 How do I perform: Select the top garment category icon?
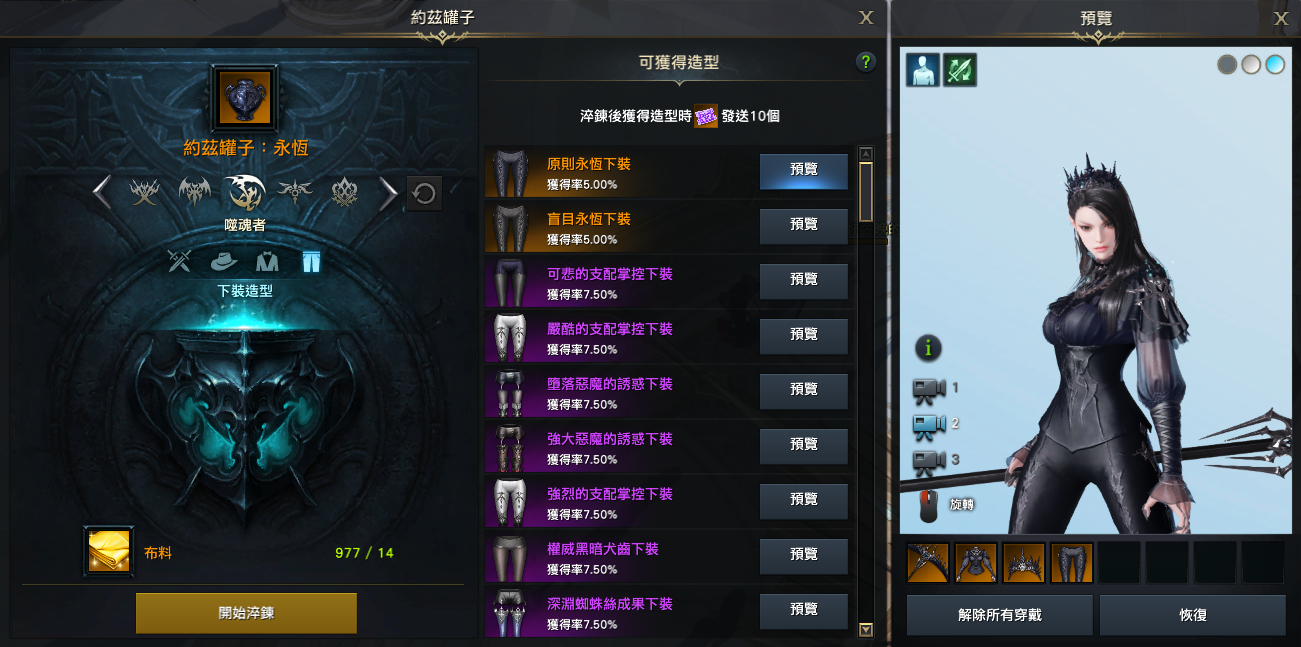[x=266, y=262]
